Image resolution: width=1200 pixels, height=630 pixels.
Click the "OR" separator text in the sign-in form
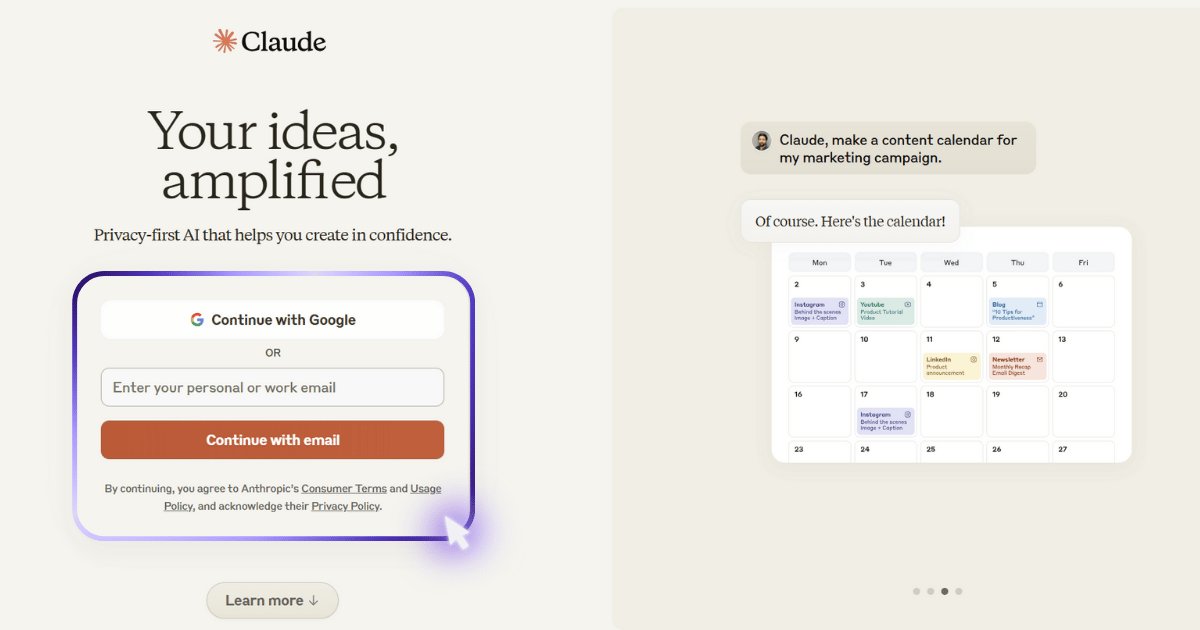click(x=273, y=353)
